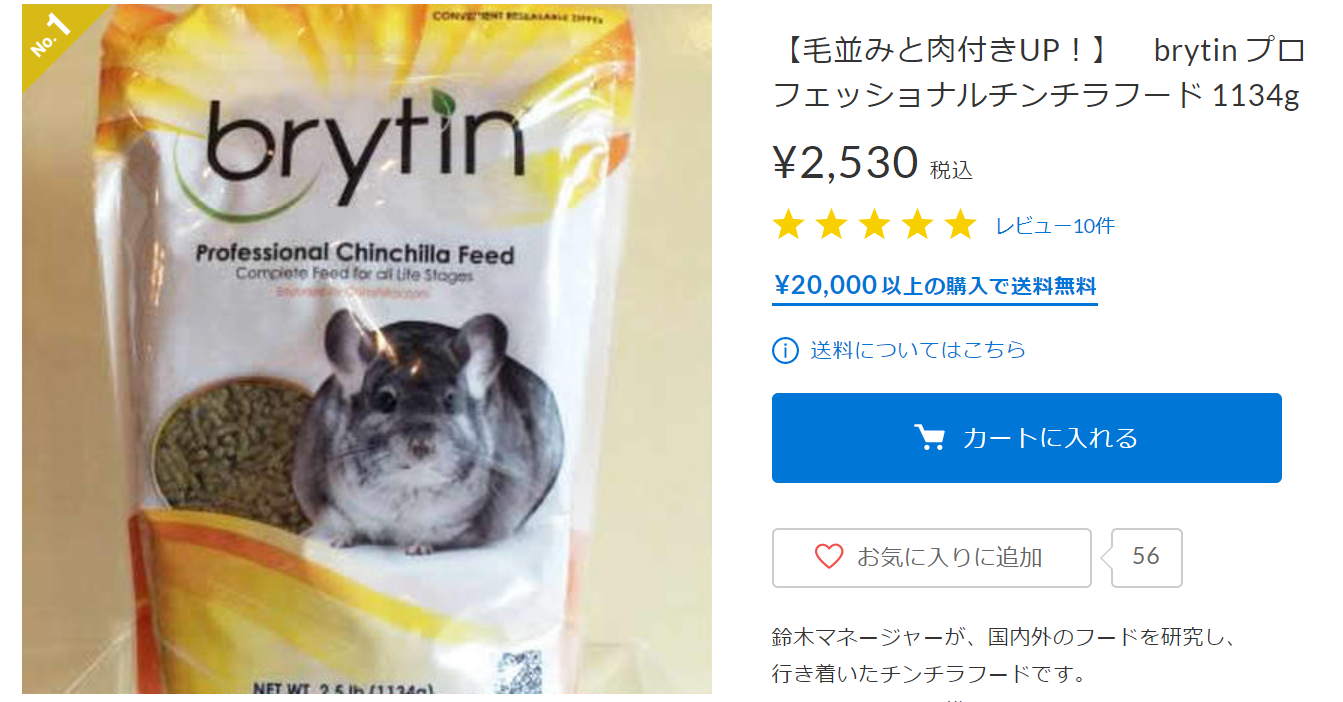
Task: Click the shopping cart icon
Action: [x=930, y=437]
